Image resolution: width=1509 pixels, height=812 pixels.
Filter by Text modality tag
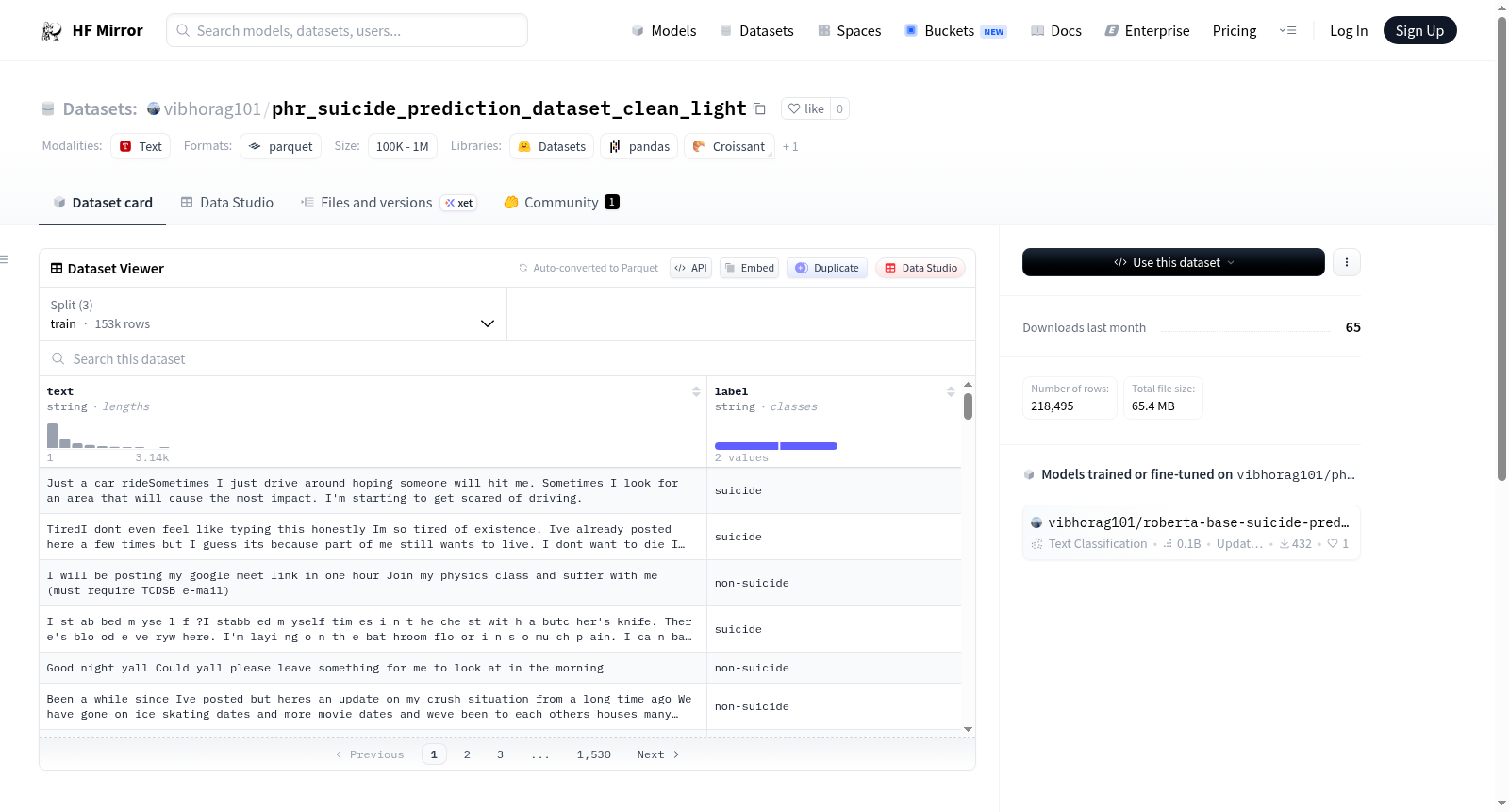click(x=141, y=146)
